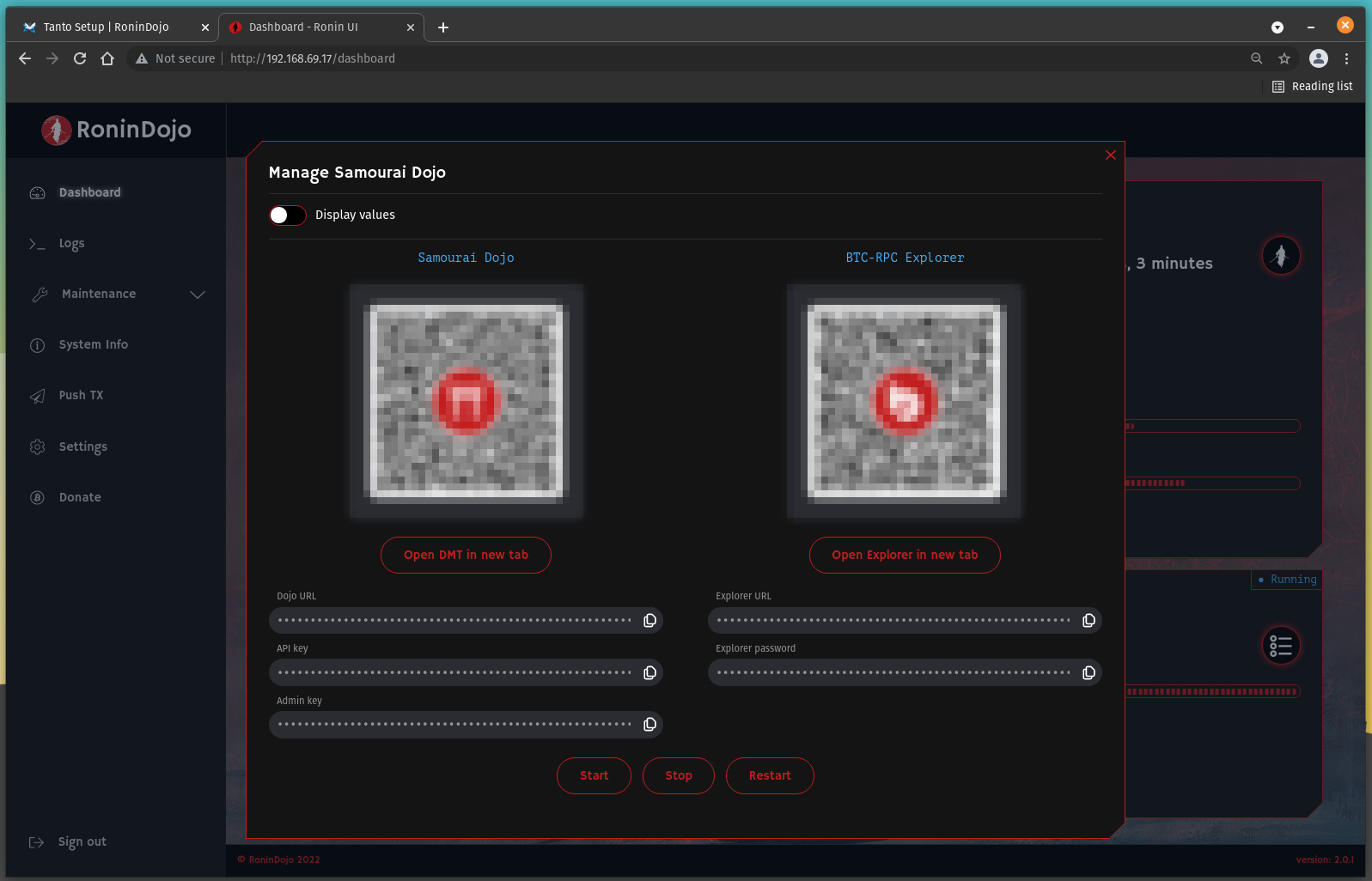Click the Samourai Dojo heading text
1372x881 pixels.
coord(466,258)
